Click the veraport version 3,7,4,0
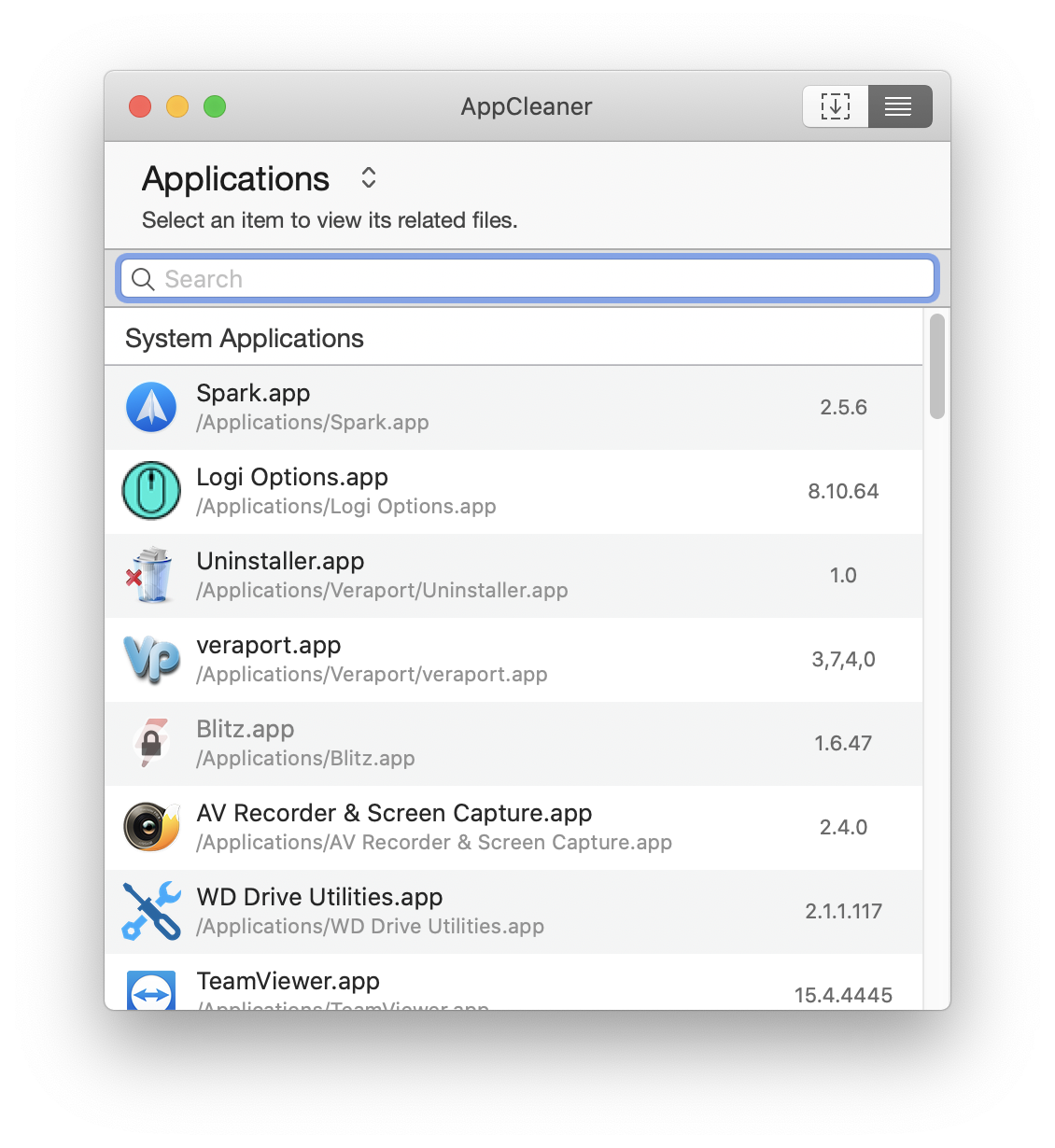The width and height of the screenshot is (1055, 1148). (844, 660)
